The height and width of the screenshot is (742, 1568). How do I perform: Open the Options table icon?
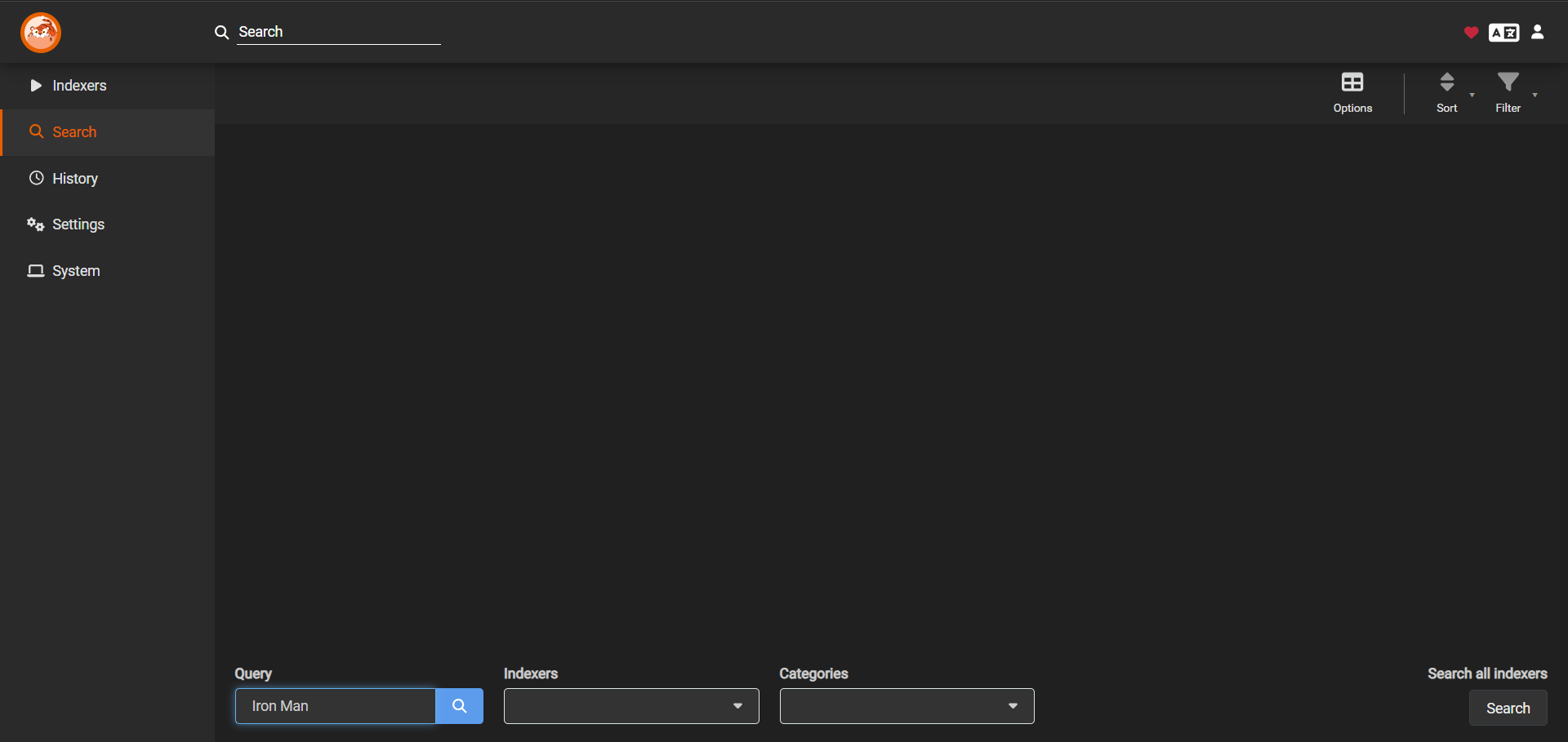pyautogui.click(x=1352, y=82)
